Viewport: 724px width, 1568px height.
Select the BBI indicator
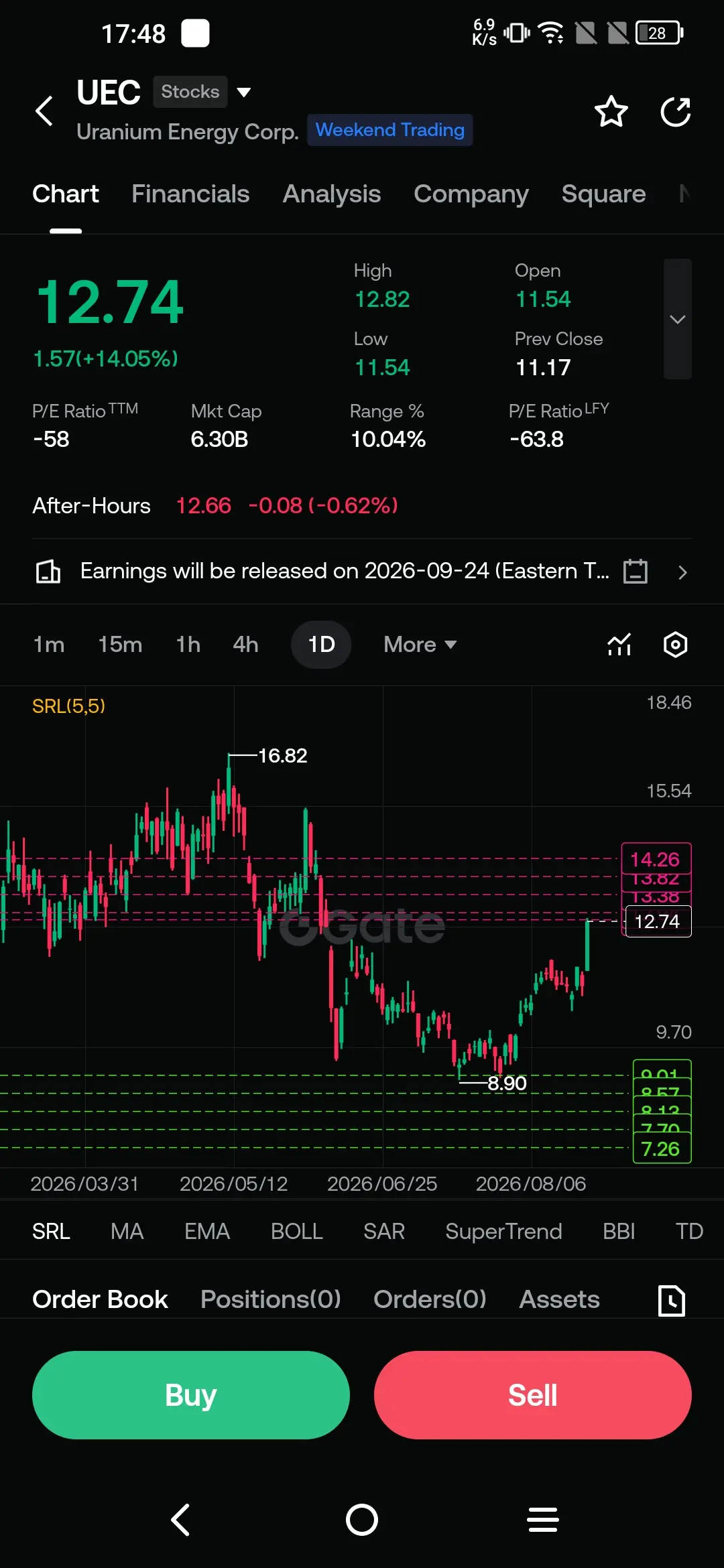[x=619, y=1232]
